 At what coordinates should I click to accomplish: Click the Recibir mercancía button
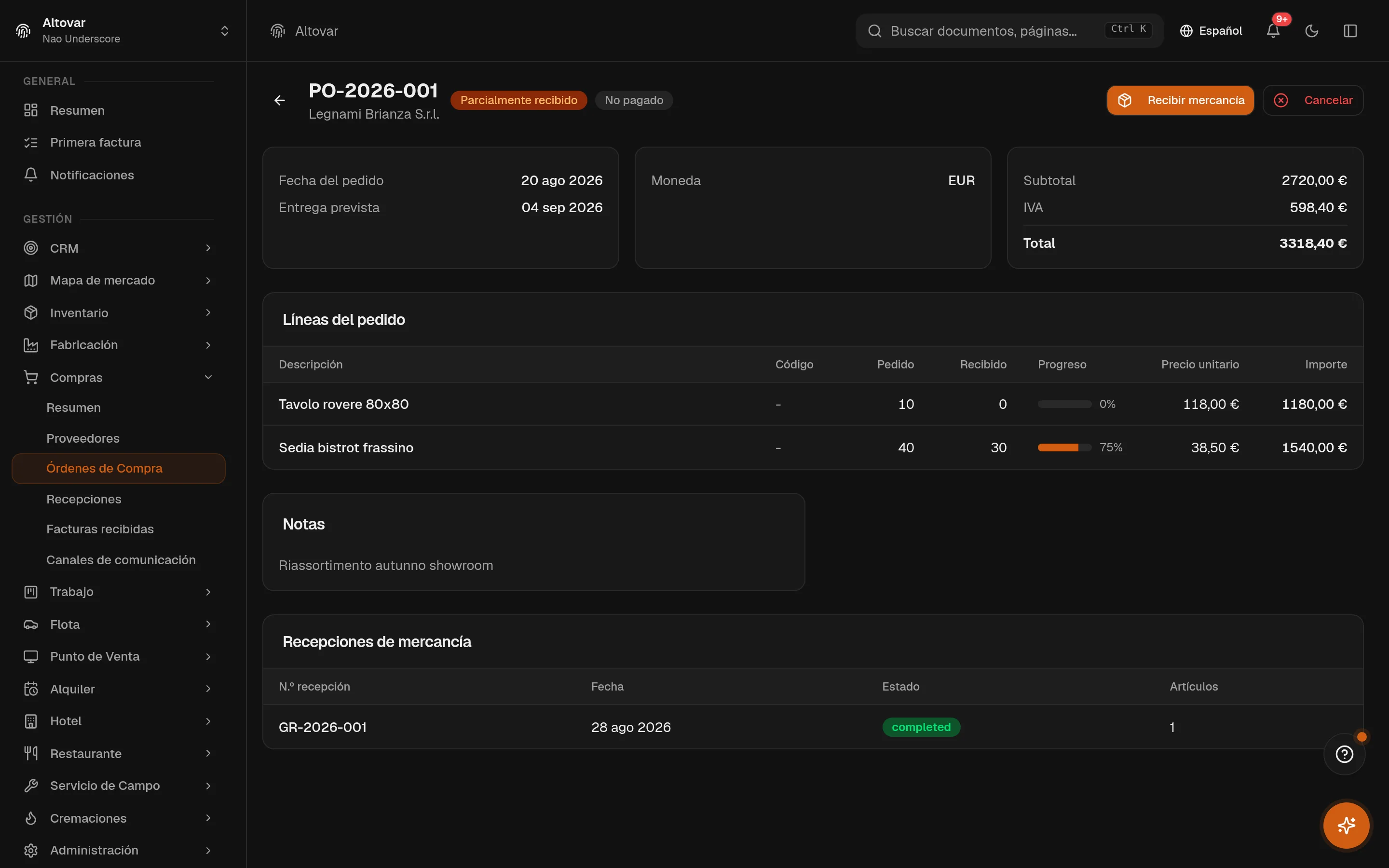[1180, 100]
